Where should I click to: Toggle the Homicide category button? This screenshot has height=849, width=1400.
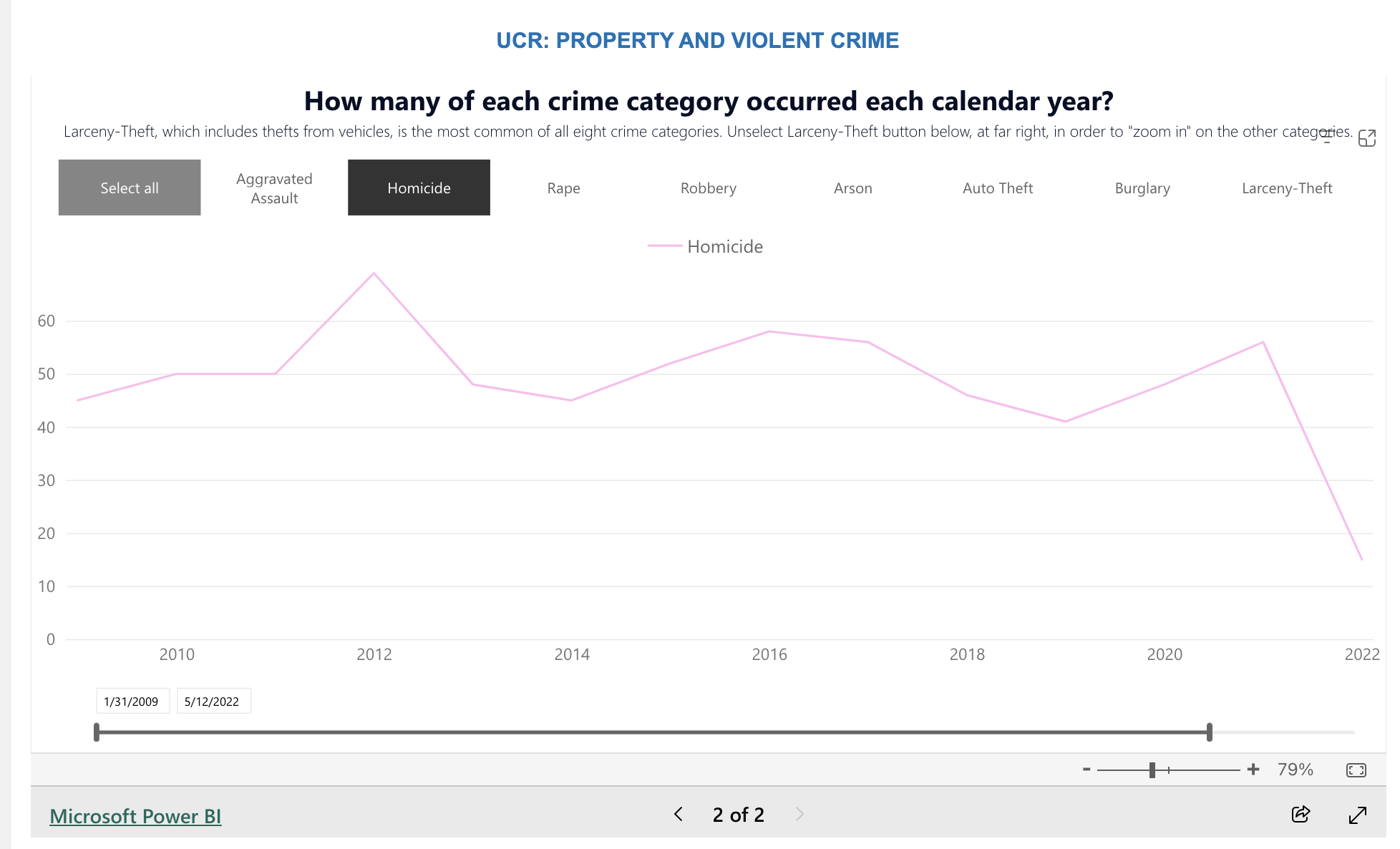[x=419, y=188]
